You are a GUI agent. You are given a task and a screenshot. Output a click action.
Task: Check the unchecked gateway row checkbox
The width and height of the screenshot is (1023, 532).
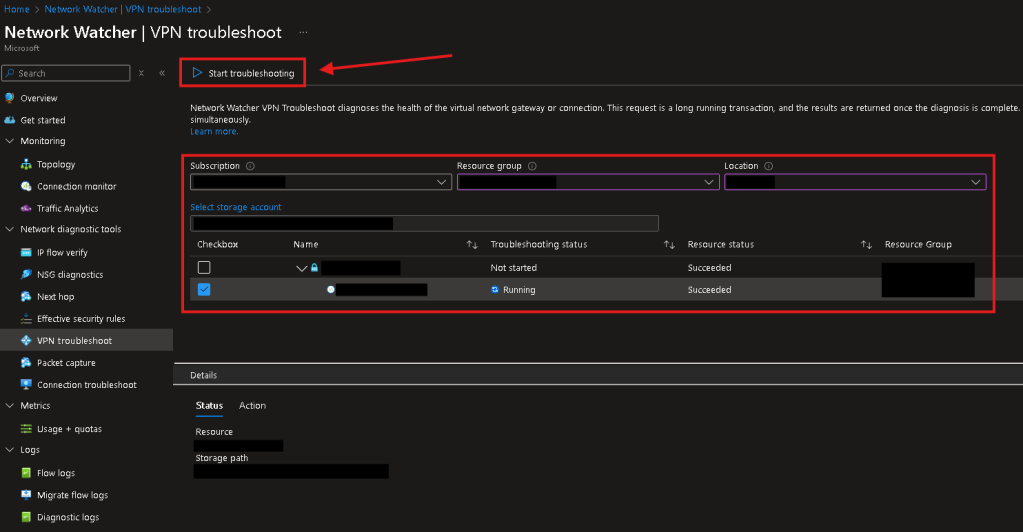pyautogui.click(x=204, y=268)
